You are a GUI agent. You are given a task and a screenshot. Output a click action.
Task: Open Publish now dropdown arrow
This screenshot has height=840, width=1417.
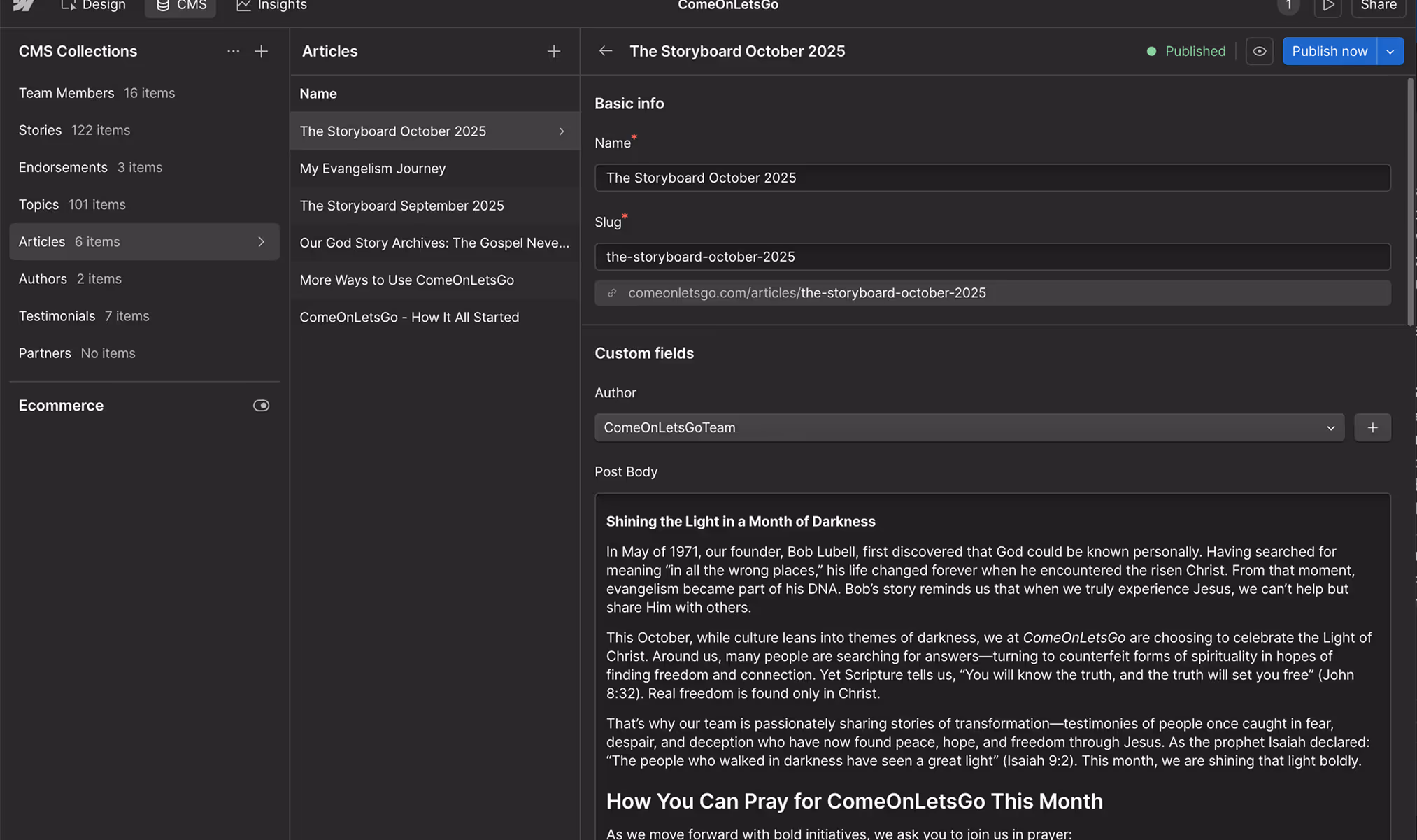point(1390,51)
